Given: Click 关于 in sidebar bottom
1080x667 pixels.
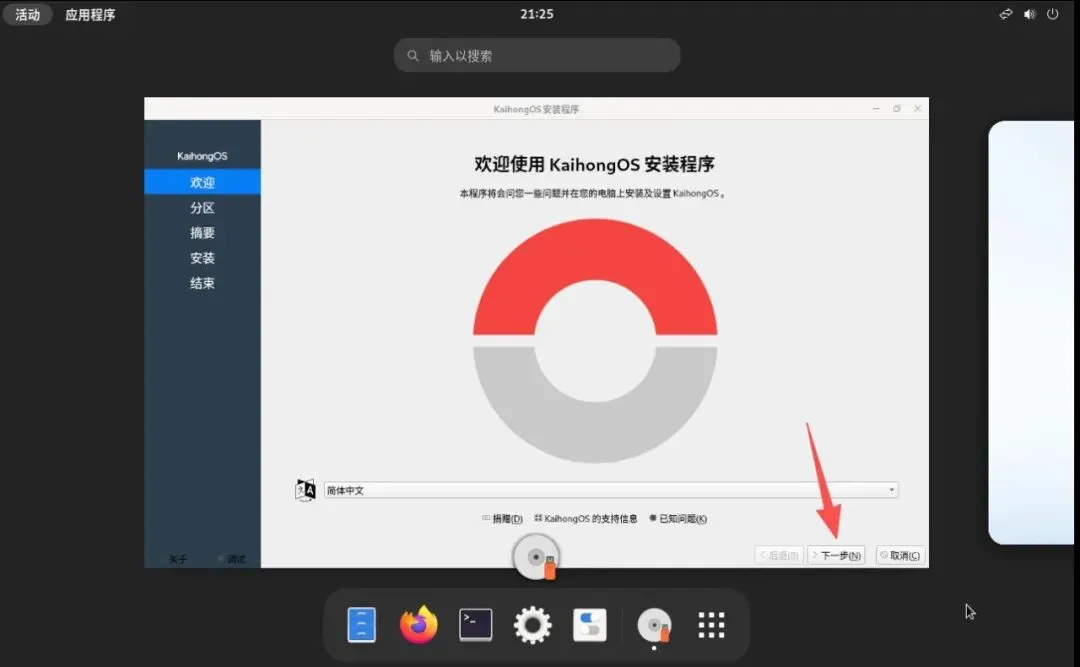Looking at the screenshot, I should [x=178, y=559].
